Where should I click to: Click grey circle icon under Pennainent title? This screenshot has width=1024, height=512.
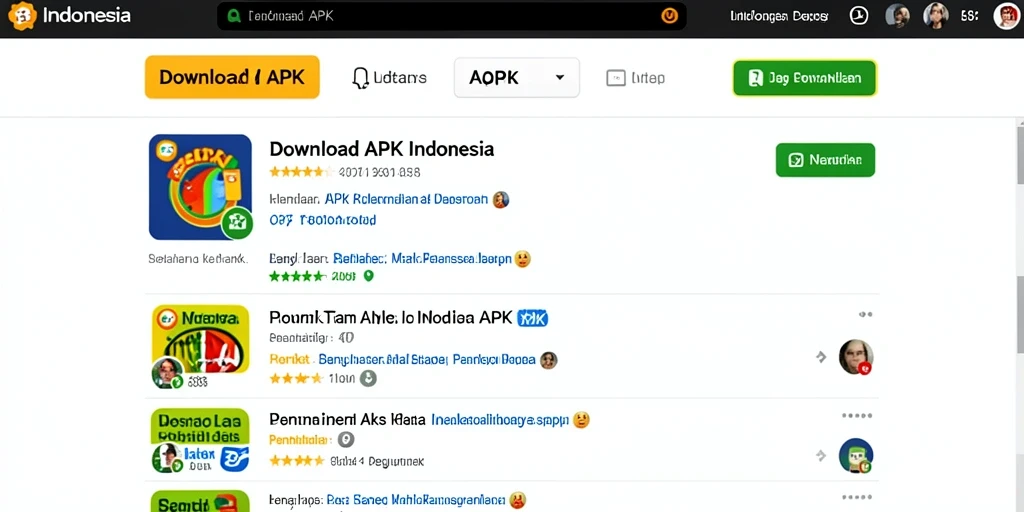pyautogui.click(x=345, y=440)
